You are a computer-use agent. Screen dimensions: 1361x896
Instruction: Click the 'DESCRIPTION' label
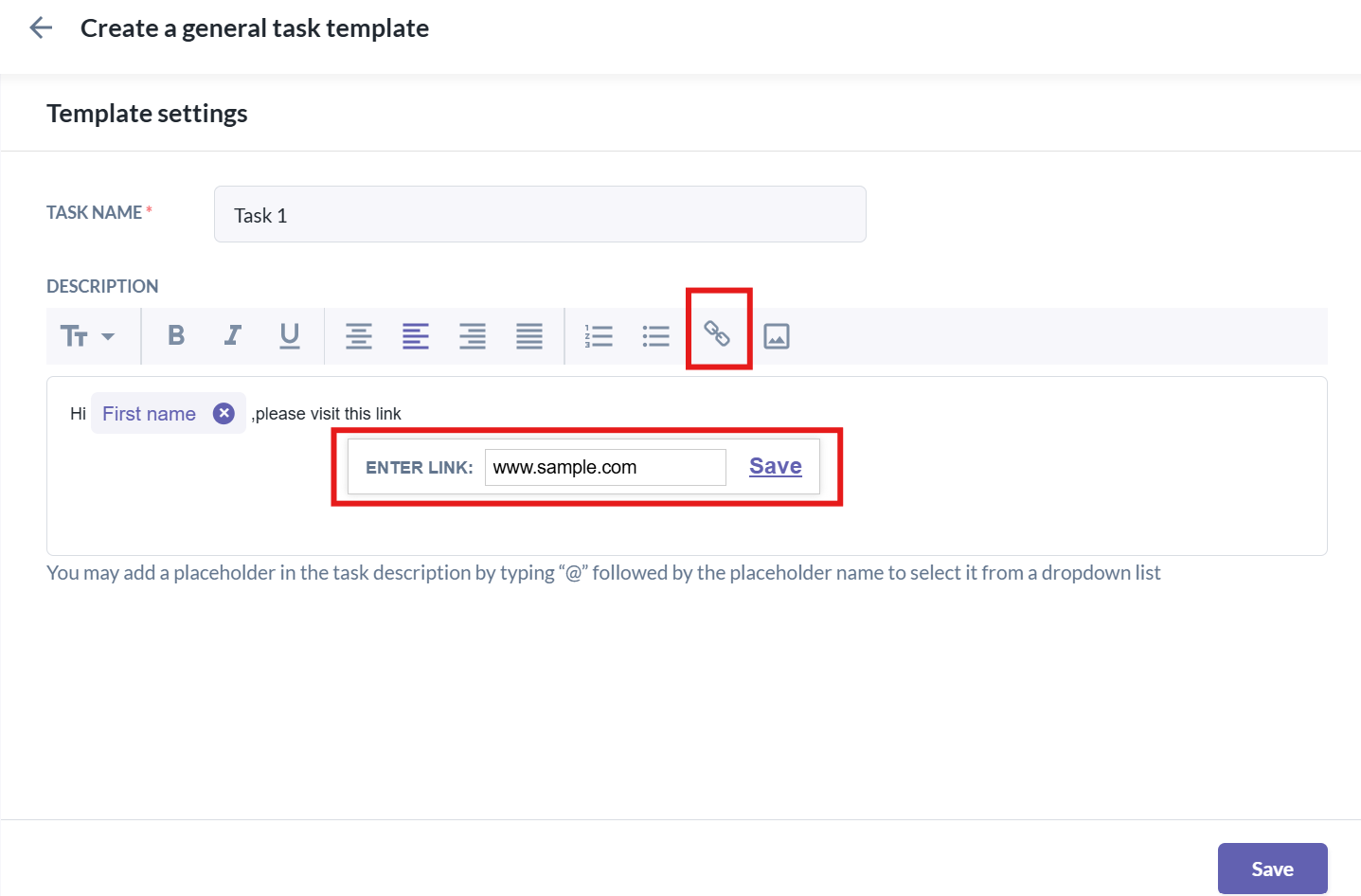point(102,286)
